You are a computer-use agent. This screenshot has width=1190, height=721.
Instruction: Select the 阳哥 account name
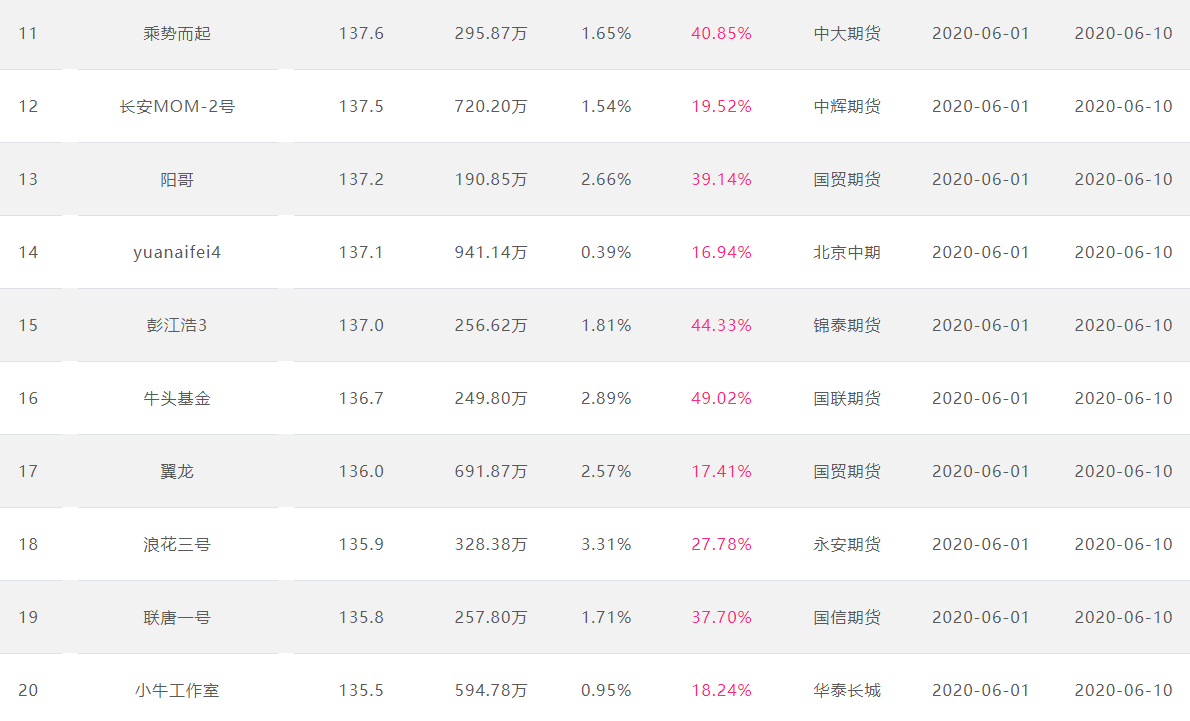coord(177,179)
